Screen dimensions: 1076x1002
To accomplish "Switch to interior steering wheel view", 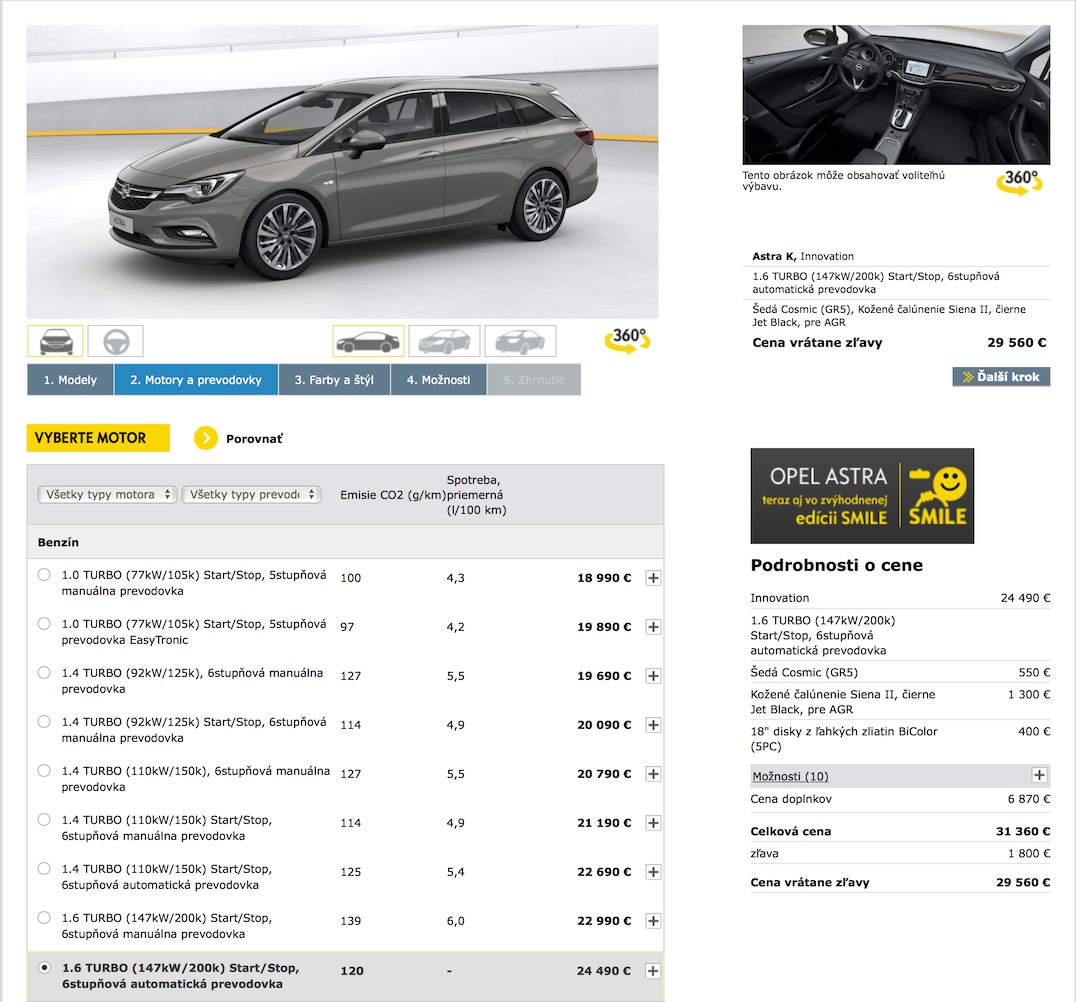I will point(116,341).
